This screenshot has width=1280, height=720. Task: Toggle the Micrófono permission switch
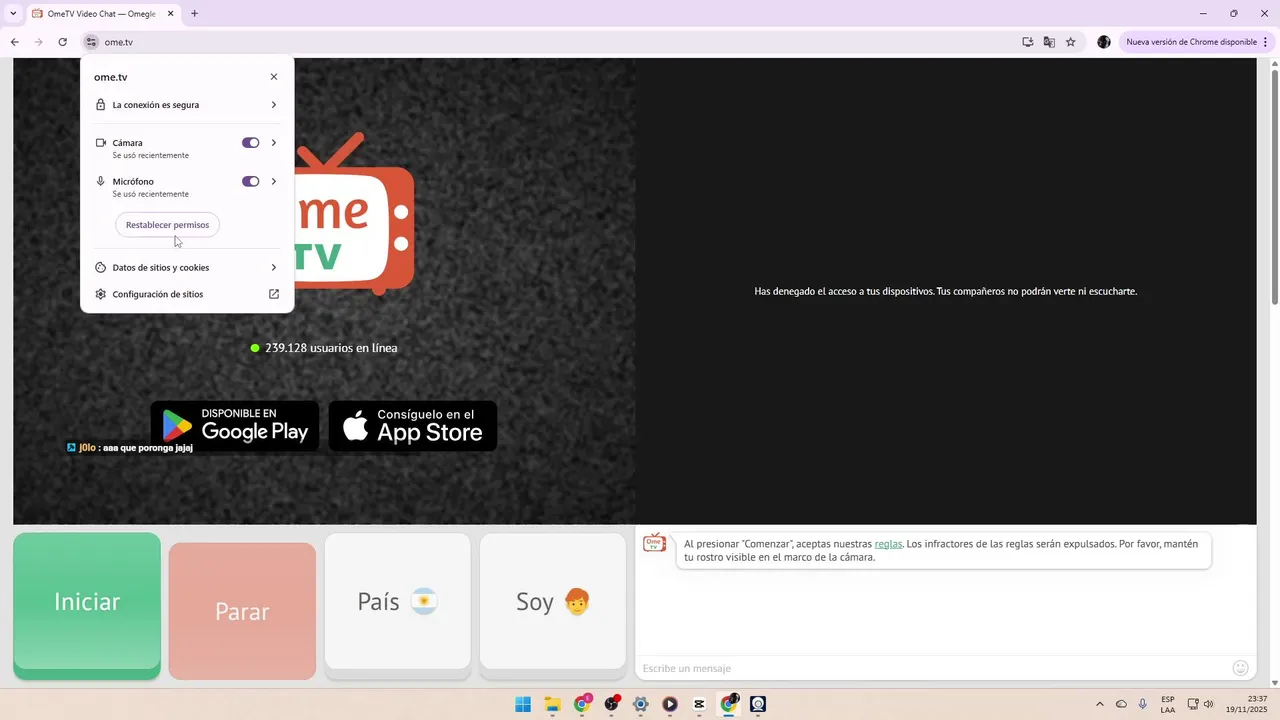point(251,182)
